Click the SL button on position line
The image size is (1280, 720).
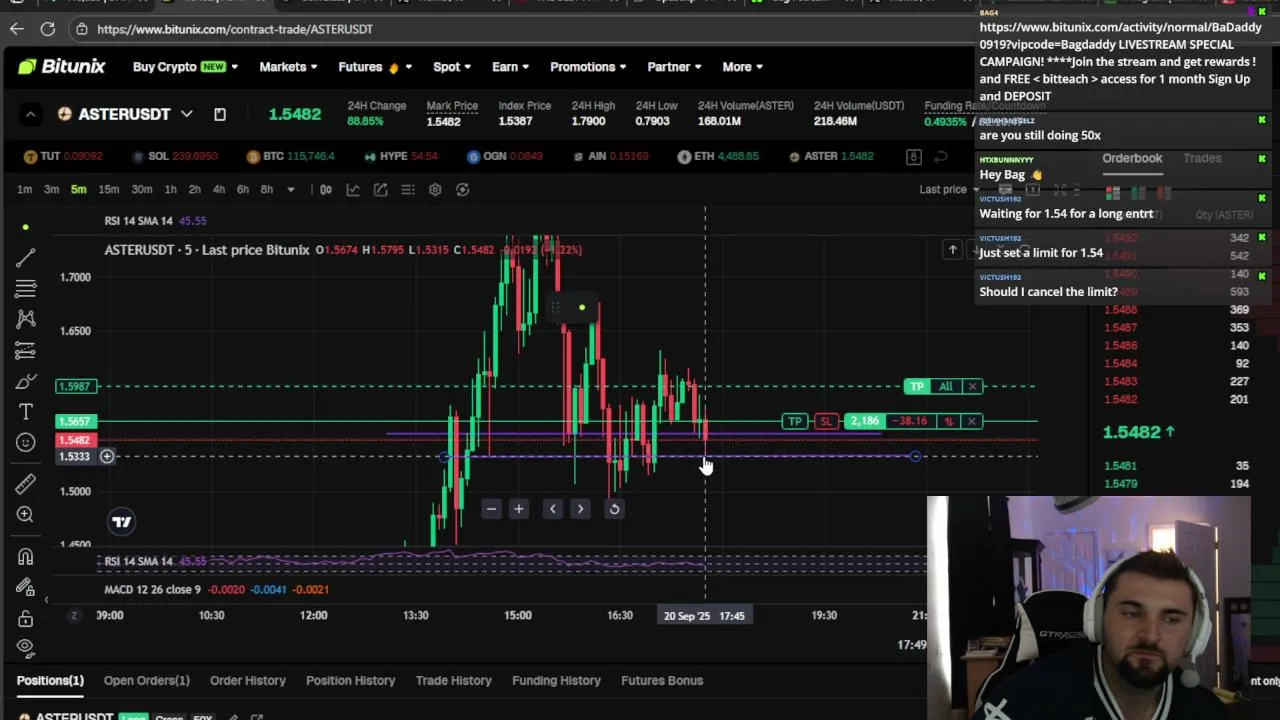pos(825,421)
